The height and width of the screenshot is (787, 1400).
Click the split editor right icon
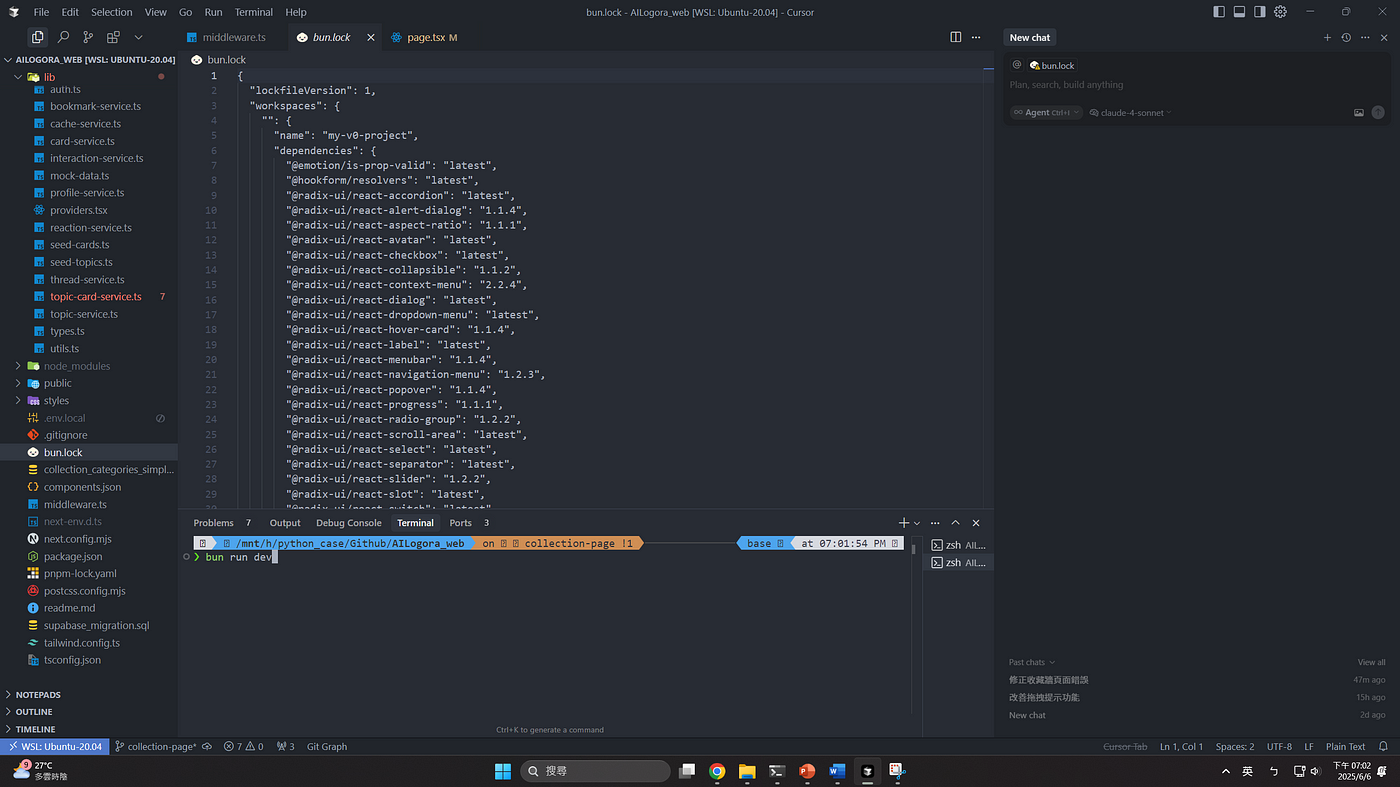(955, 37)
